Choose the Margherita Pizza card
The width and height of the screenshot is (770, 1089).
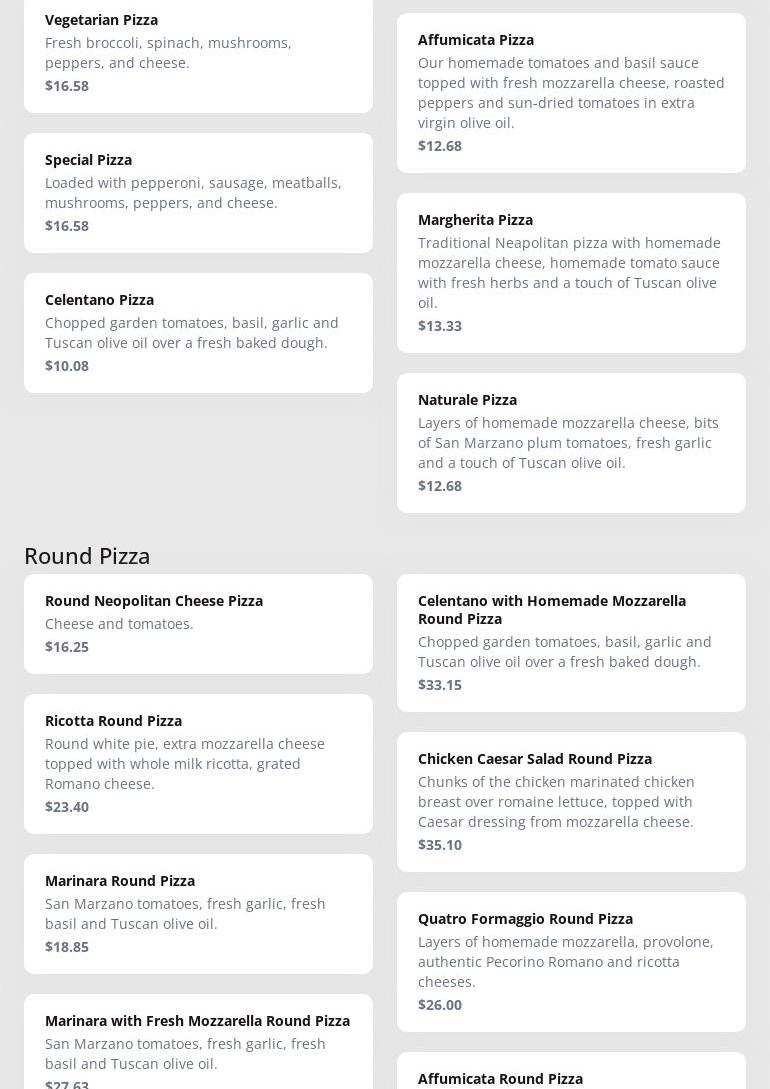coord(571,272)
